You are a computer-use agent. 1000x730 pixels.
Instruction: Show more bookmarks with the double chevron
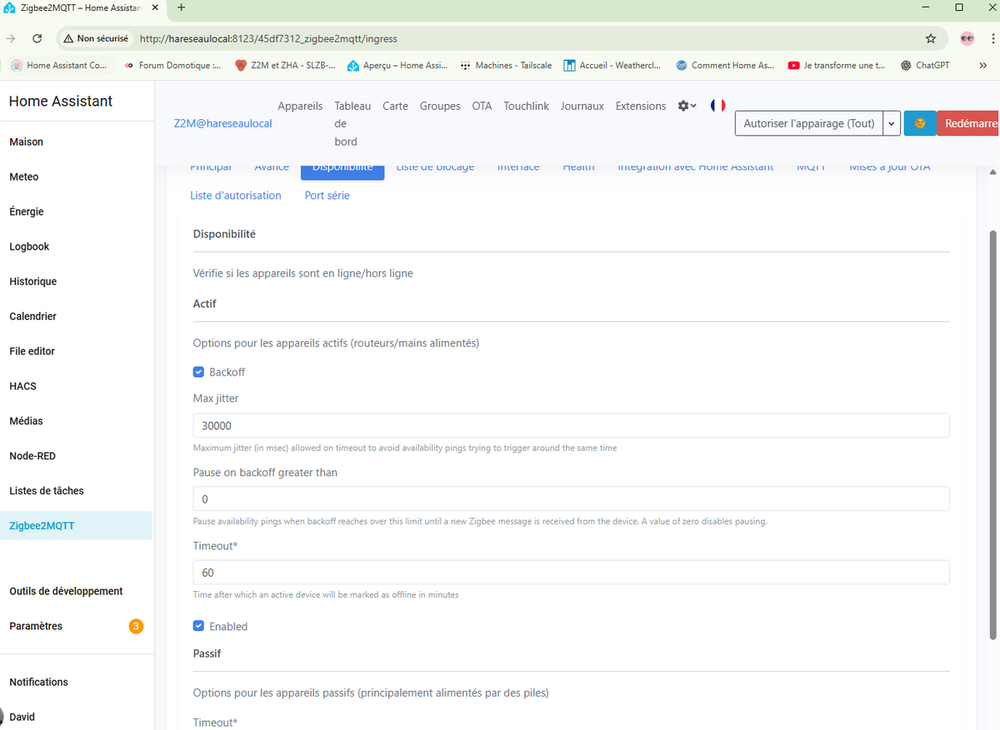point(983,65)
